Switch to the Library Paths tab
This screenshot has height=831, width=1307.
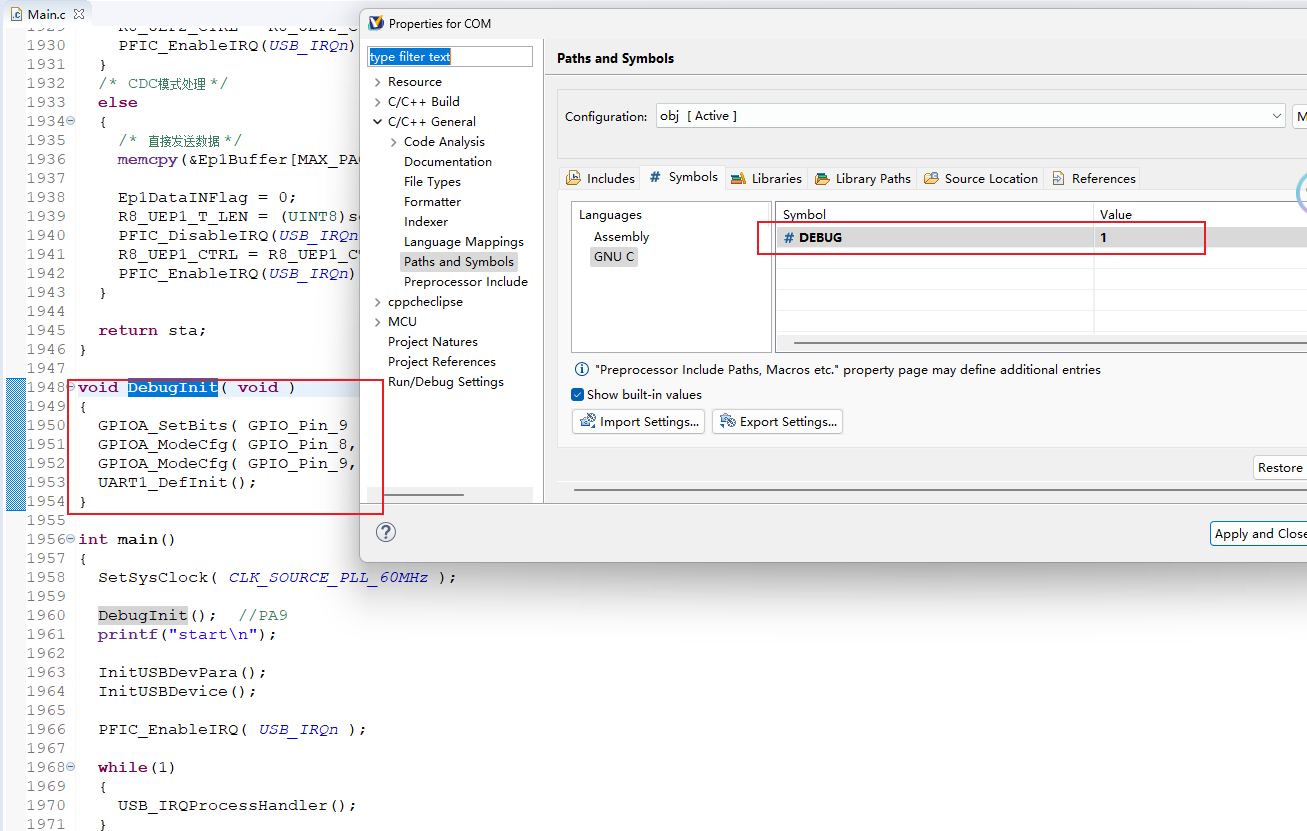[x=863, y=178]
